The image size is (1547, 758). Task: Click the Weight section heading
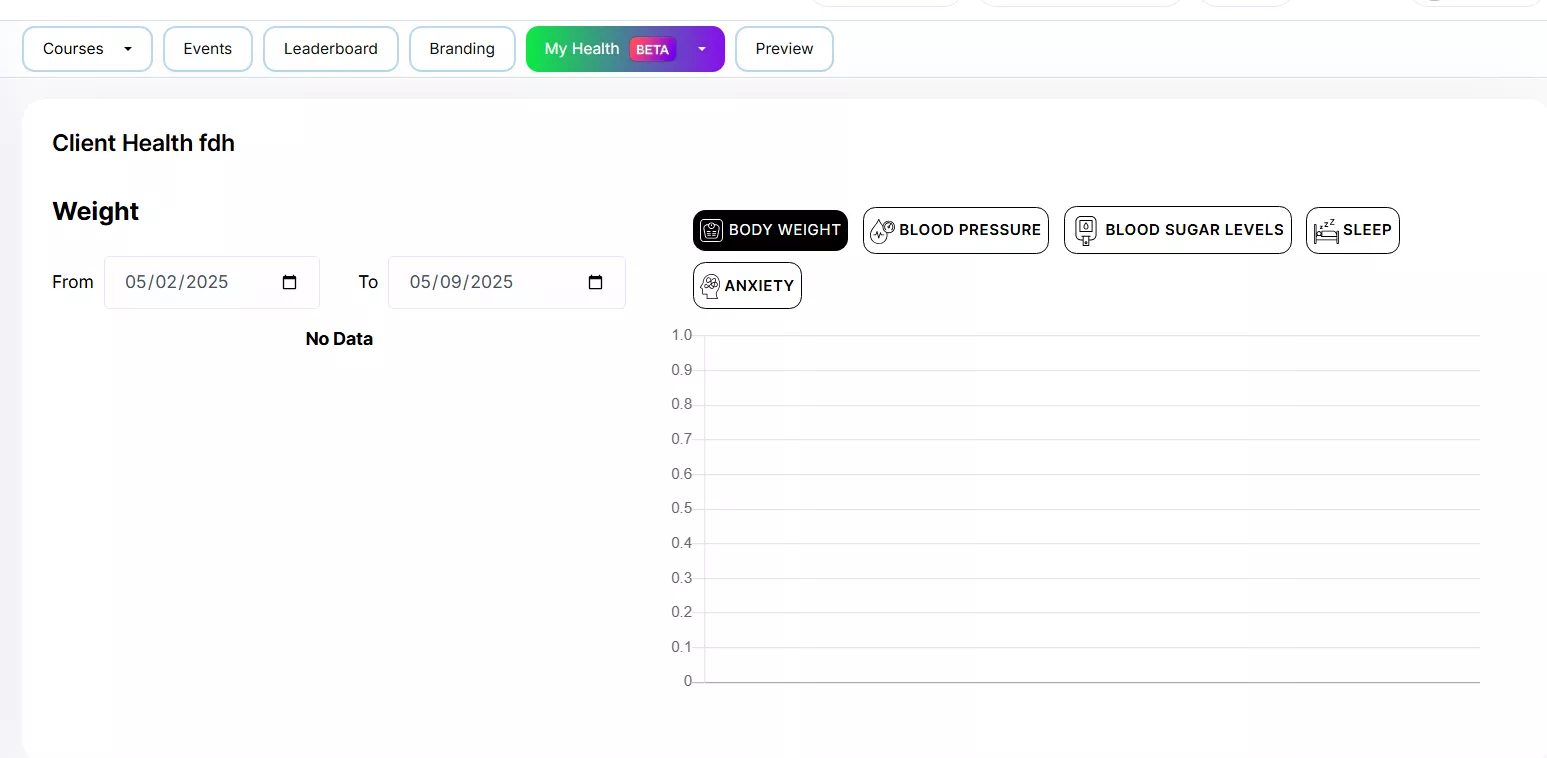(x=95, y=212)
